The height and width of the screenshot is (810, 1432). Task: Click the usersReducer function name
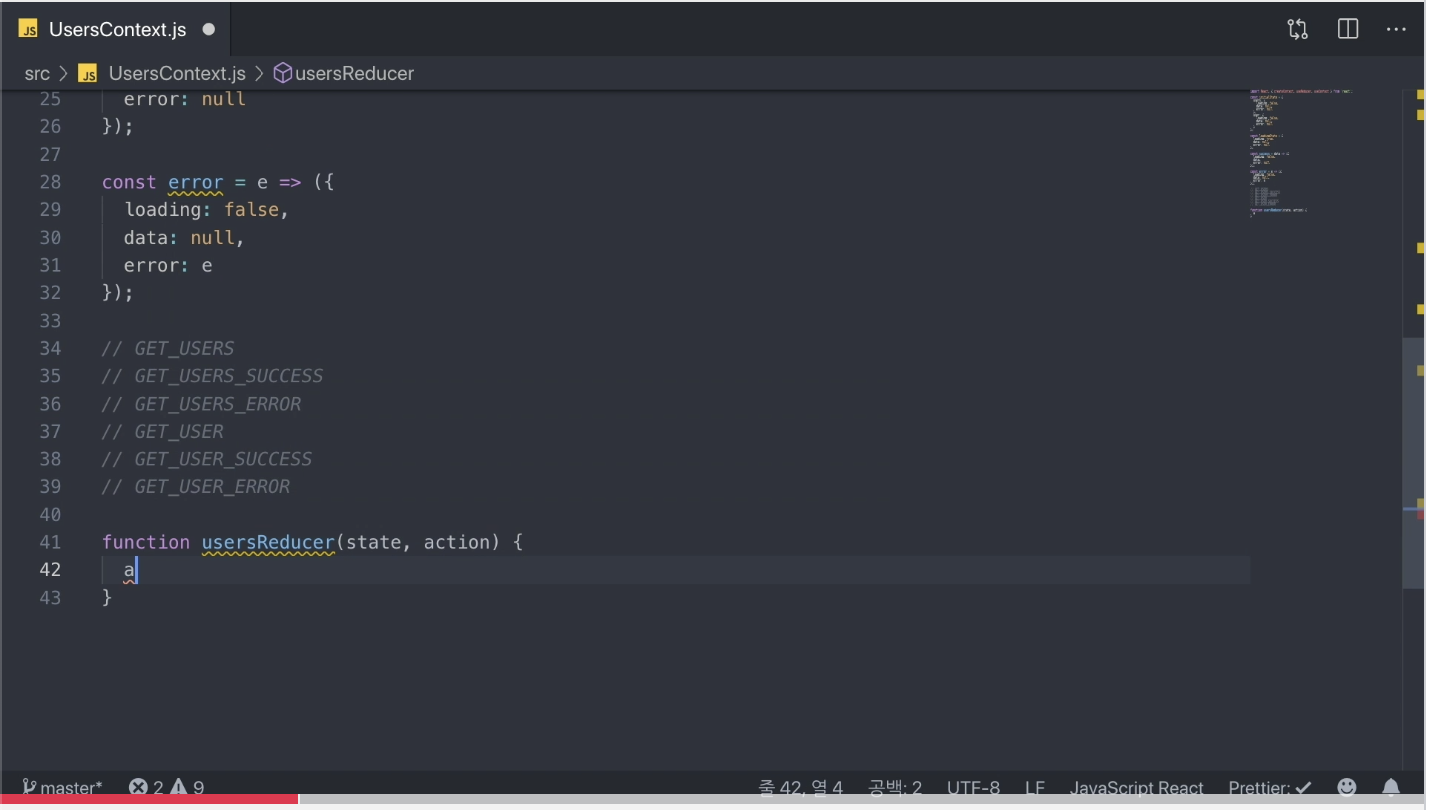[x=268, y=542]
